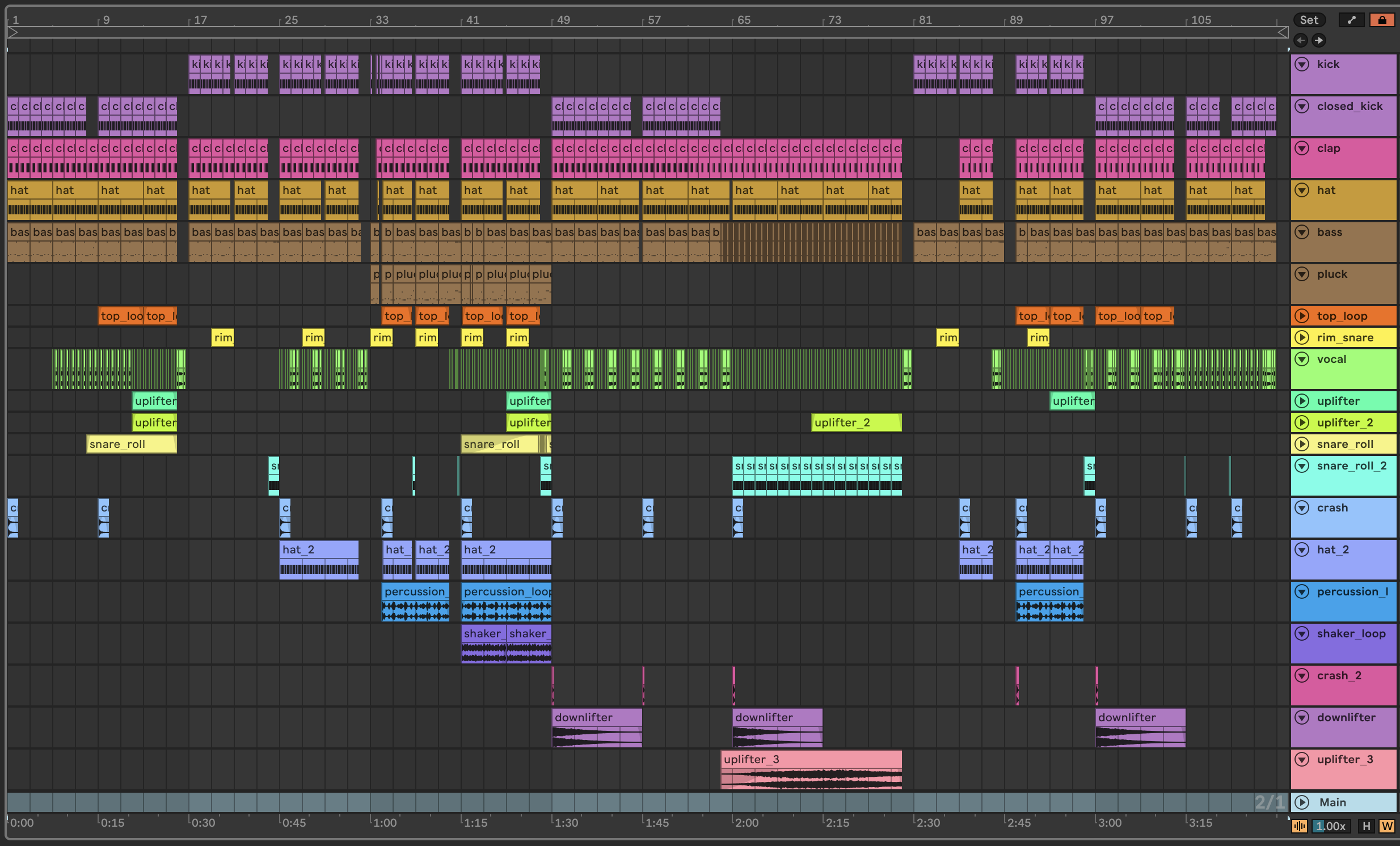Collapse the vocal track
Image resolution: width=1400 pixels, height=846 pixels.
click(1302, 359)
